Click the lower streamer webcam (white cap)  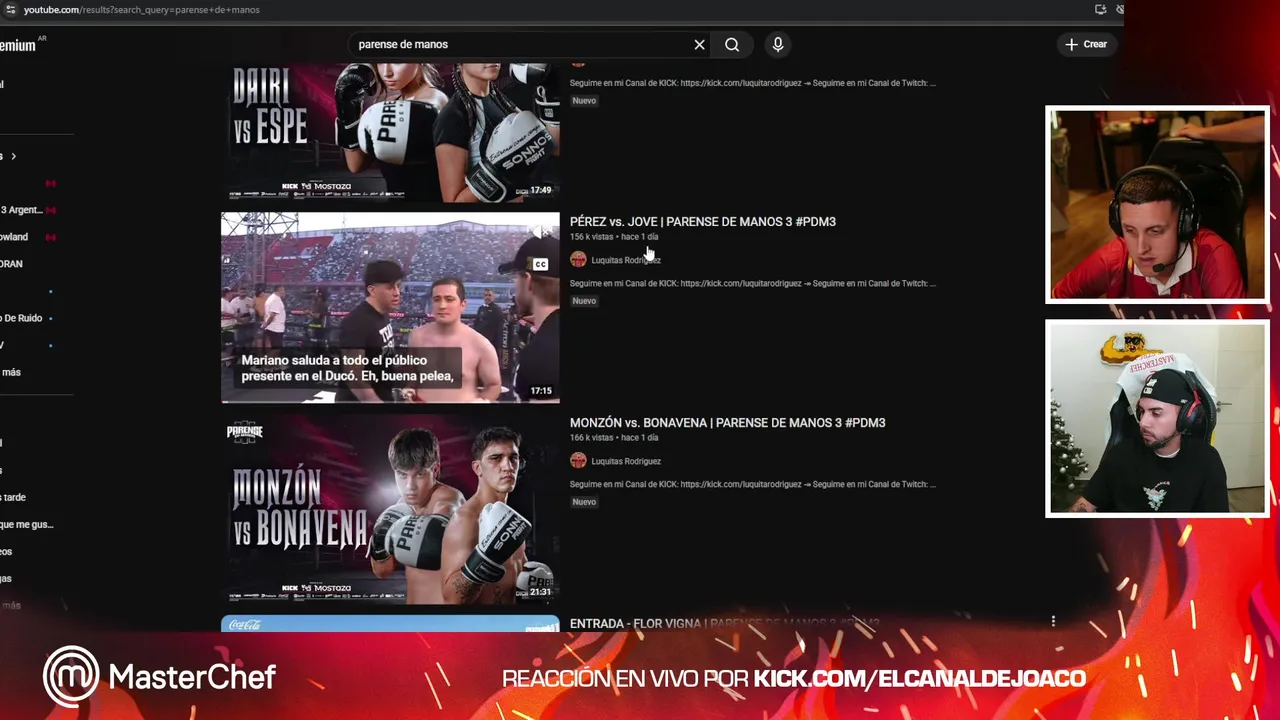pyautogui.click(x=1157, y=418)
